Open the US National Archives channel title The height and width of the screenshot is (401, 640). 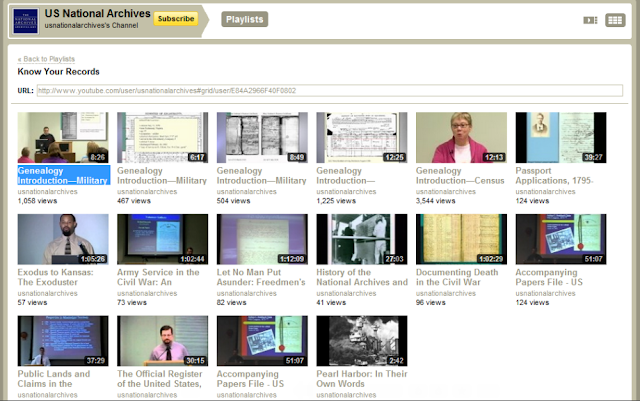pyautogui.click(x=98, y=13)
